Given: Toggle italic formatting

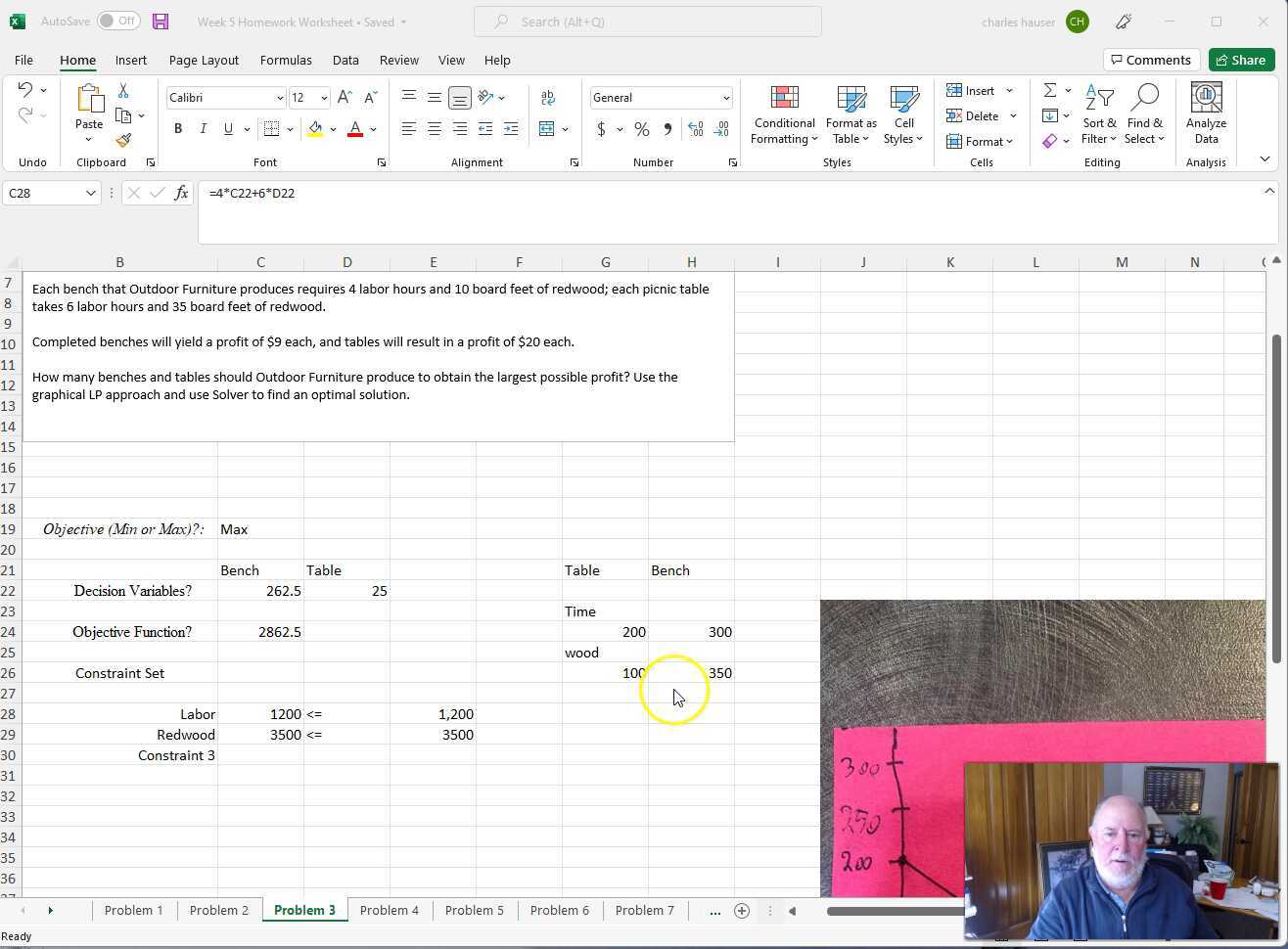Looking at the screenshot, I should tap(203, 129).
